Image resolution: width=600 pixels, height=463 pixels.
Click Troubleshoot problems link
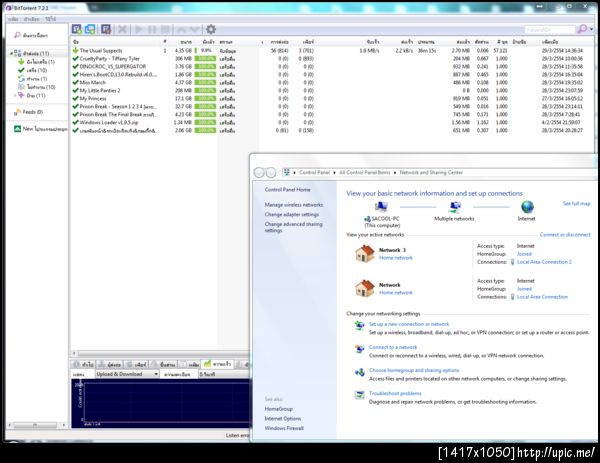tap(395, 393)
